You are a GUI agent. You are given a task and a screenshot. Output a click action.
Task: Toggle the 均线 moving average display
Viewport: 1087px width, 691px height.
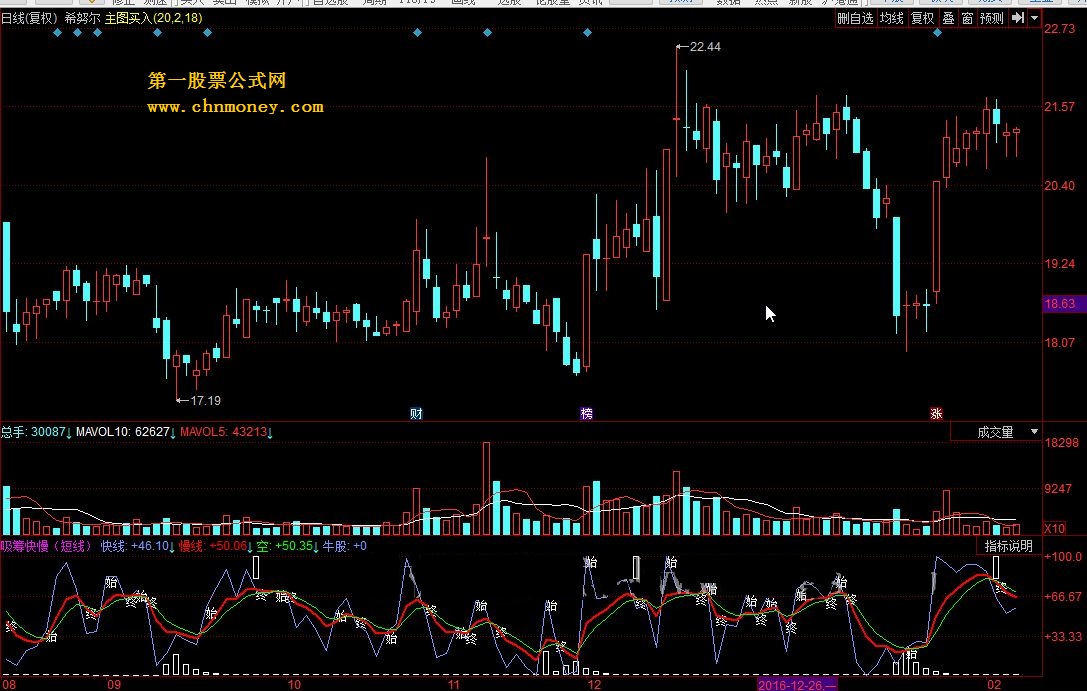[x=892, y=18]
